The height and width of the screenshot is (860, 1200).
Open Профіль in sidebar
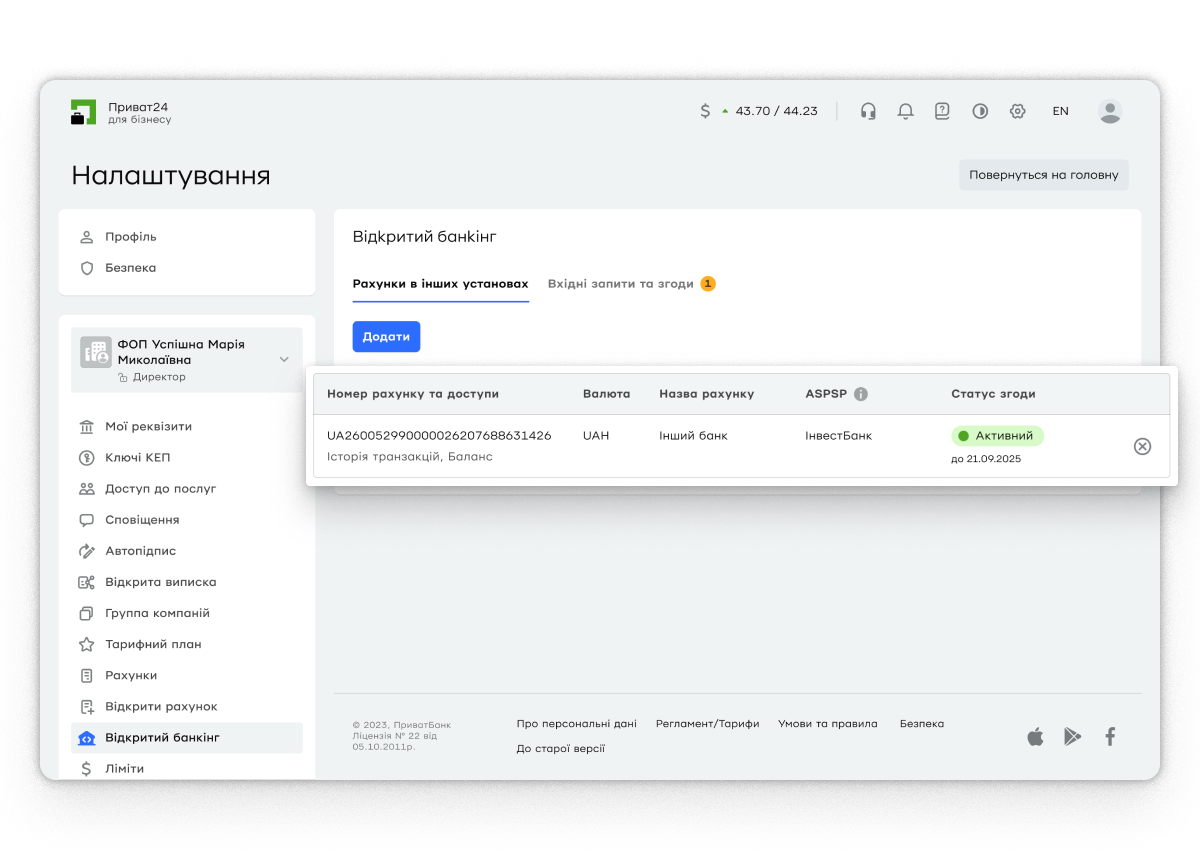131,237
